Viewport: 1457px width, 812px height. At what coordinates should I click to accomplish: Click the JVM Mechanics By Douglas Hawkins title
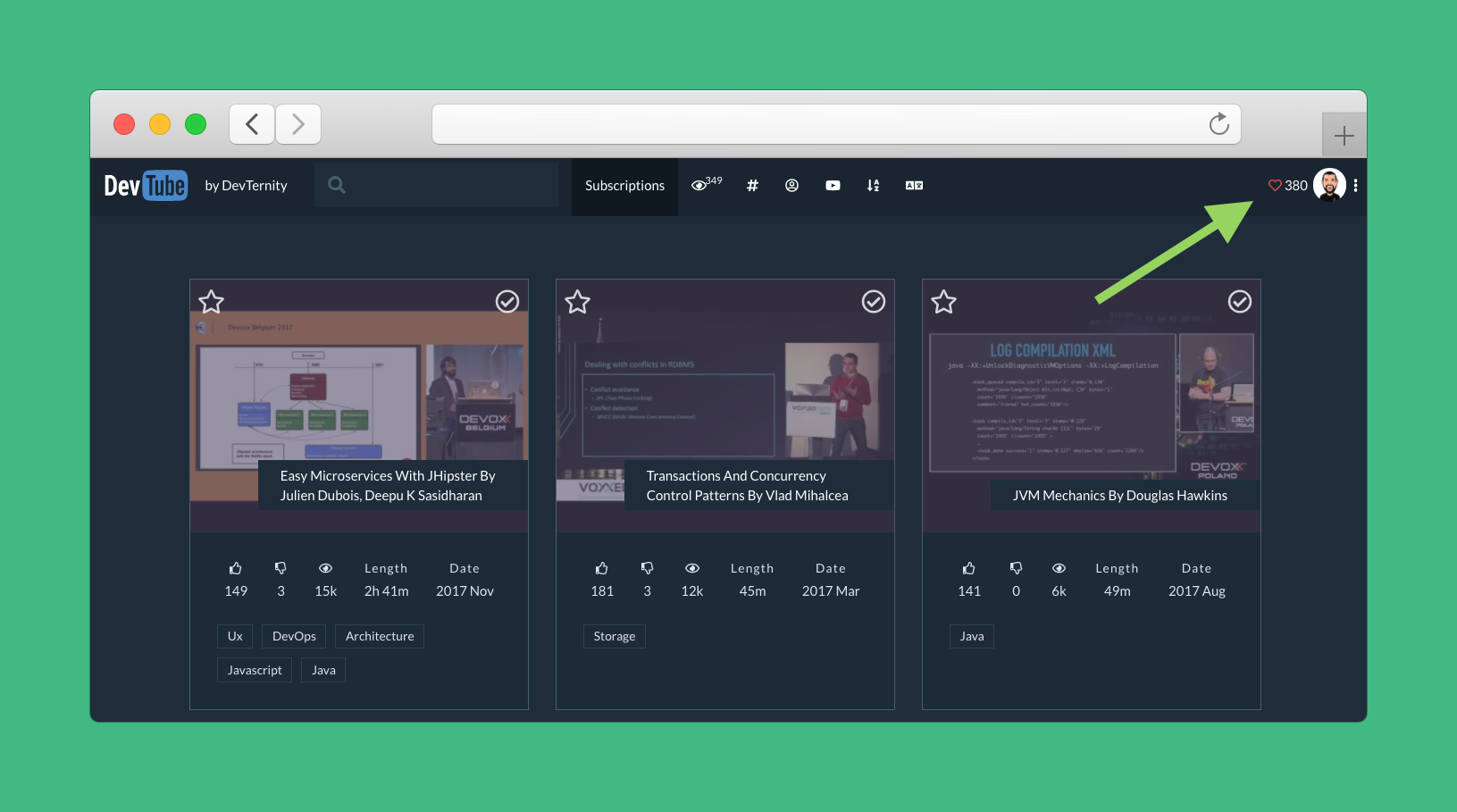(x=1119, y=496)
